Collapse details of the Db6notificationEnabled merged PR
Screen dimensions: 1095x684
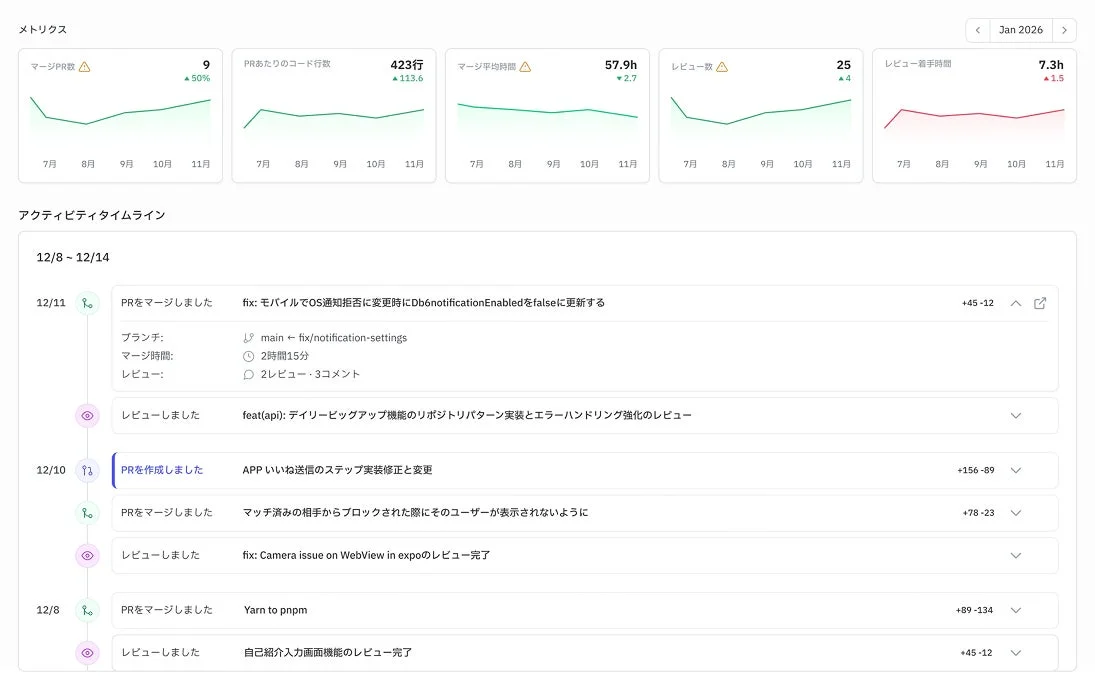(1016, 302)
